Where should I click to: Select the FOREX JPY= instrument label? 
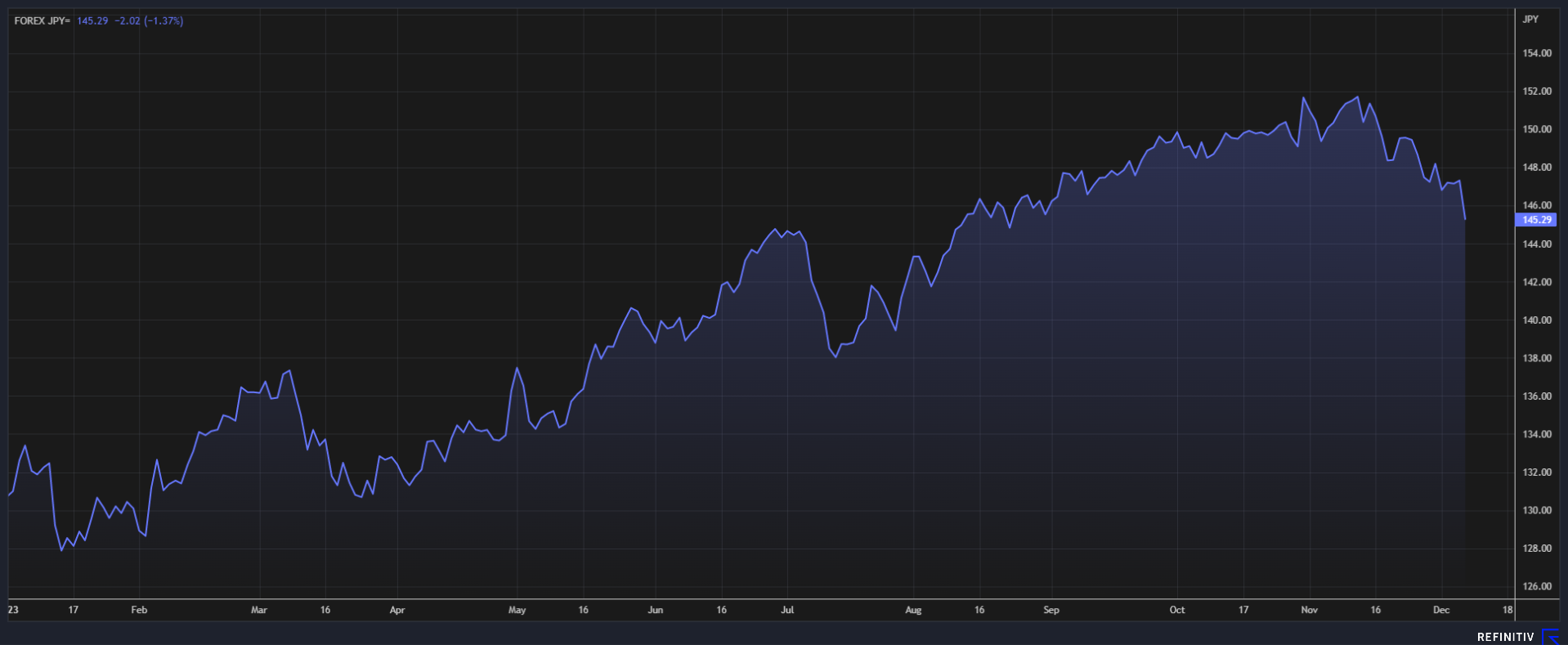[x=43, y=20]
